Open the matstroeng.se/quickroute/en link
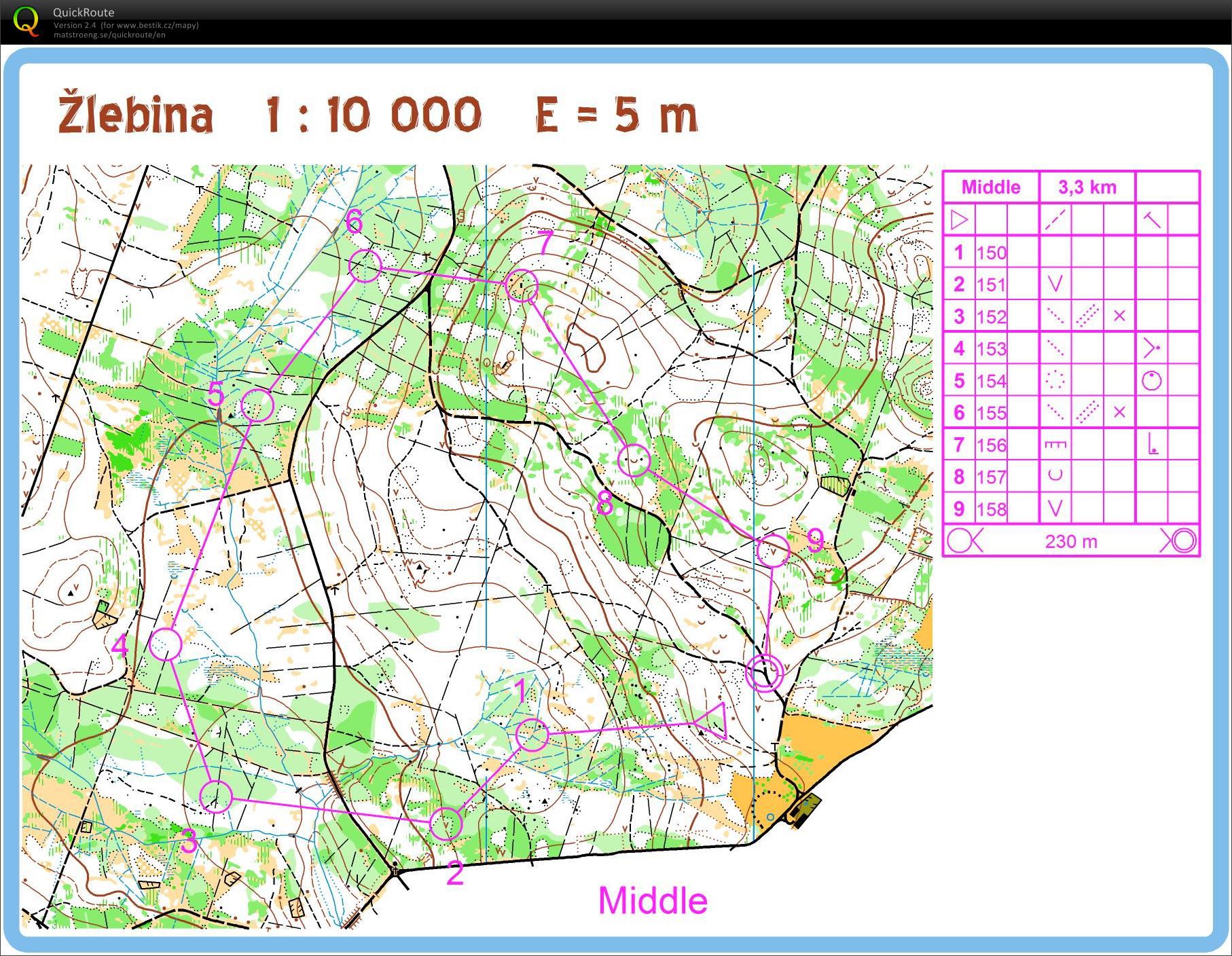 click(109, 35)
